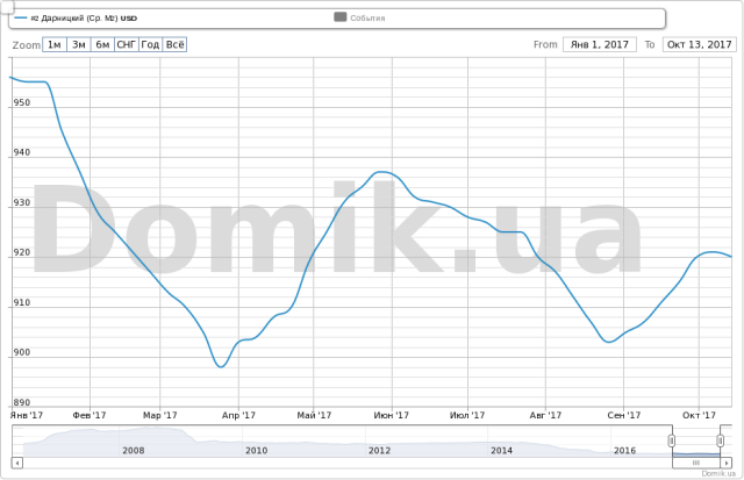
Task: Click the 930 y-axis value
Action: [x=21, y=203]
